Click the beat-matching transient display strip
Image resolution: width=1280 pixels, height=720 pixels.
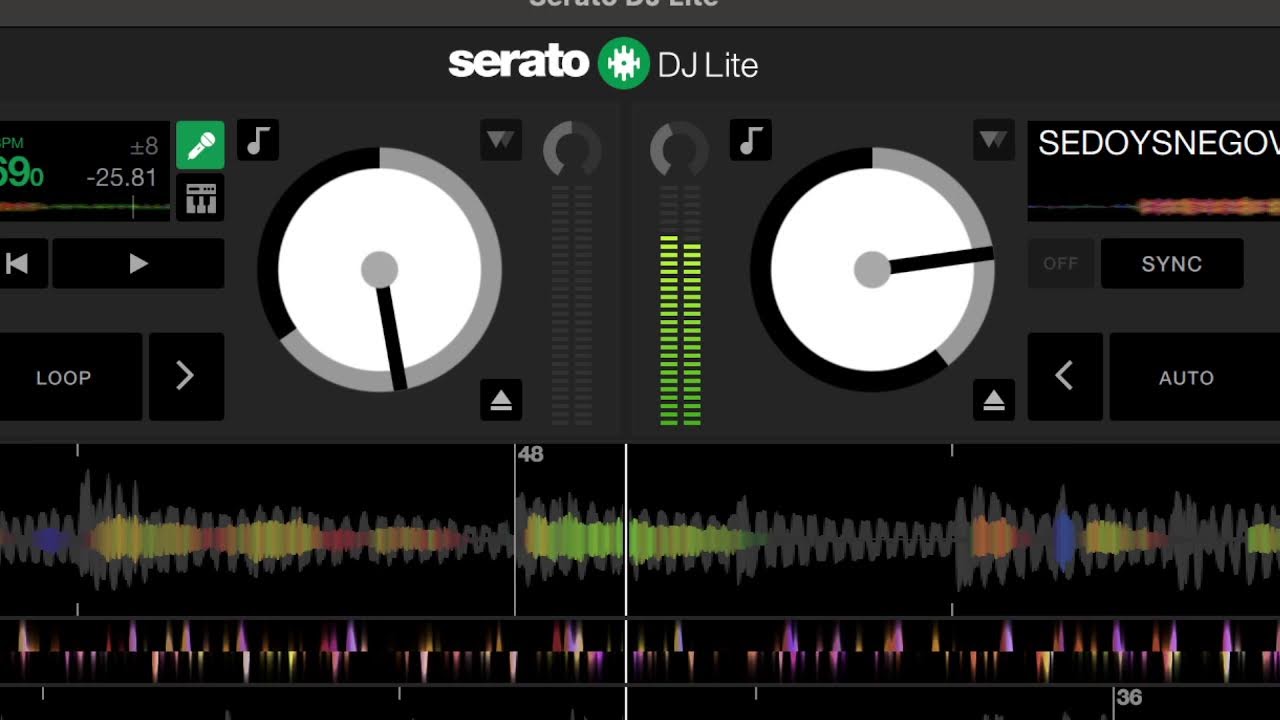640,651
